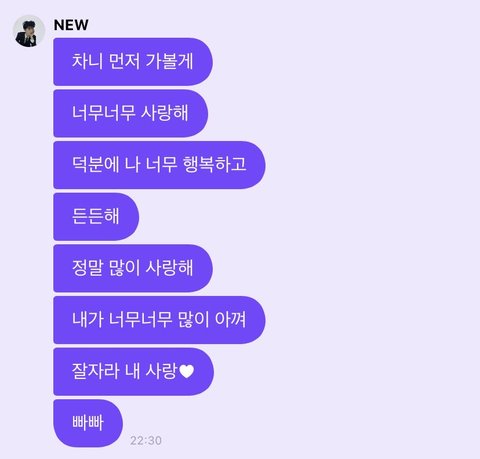This screenshot has width=480, height=459.
Task: Select the 잘자라 내 사랑 message bubble
Action: (133, 372)
